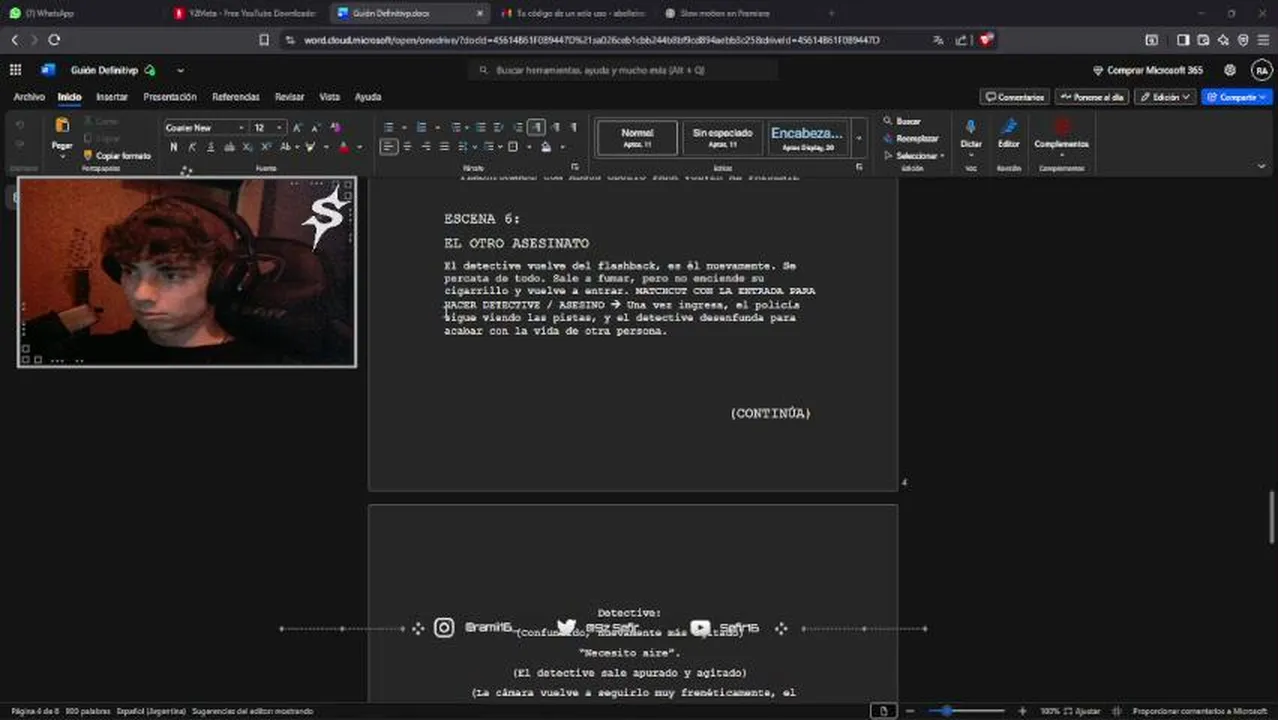The height and width of the screenshot is (720, 1278).
Task: Click Reemplazar in the Edición group
Action: point(911,138)
